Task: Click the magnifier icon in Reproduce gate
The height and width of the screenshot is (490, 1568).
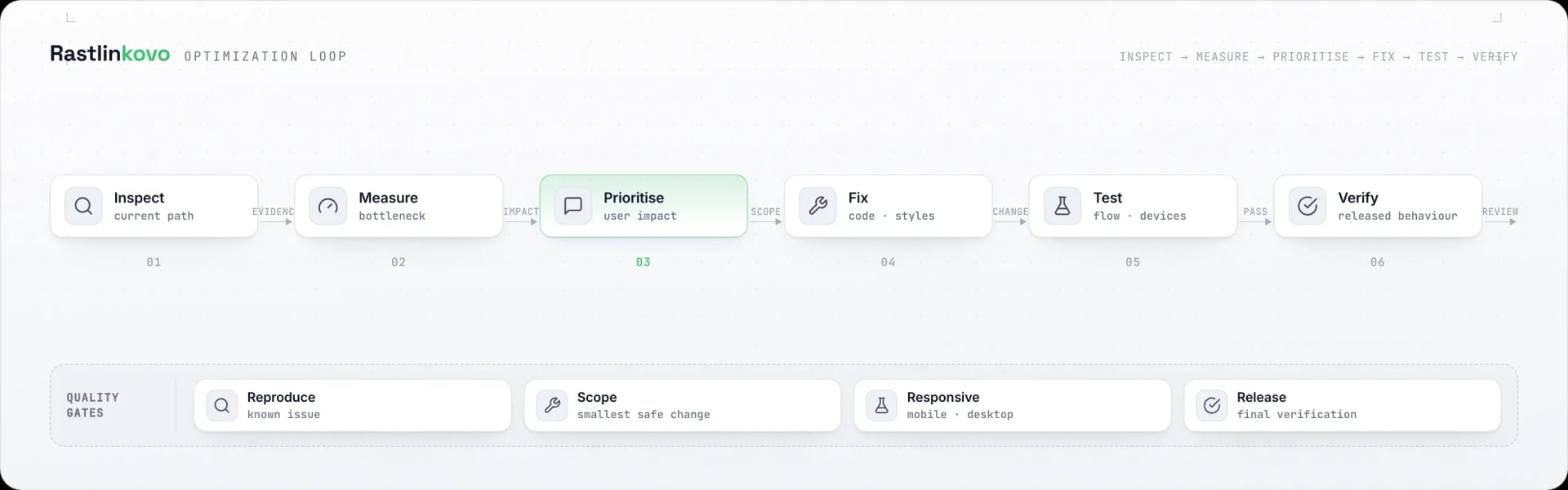Action: tap(222, 405)
